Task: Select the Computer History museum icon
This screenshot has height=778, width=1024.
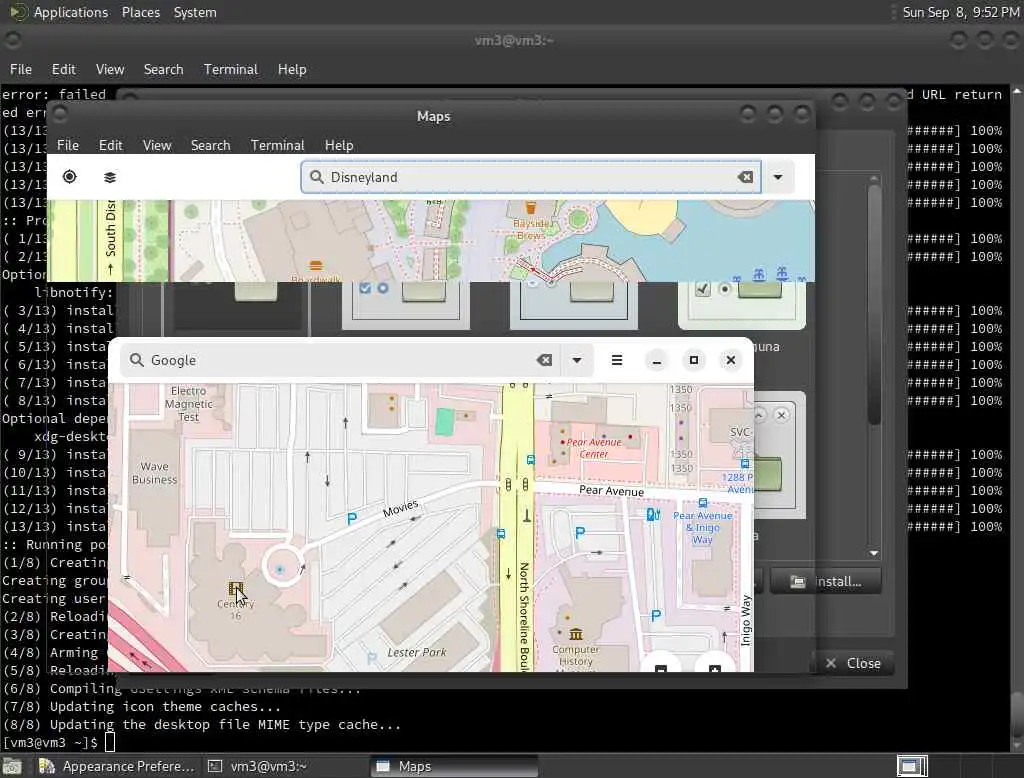Action: tap(575, 634)
